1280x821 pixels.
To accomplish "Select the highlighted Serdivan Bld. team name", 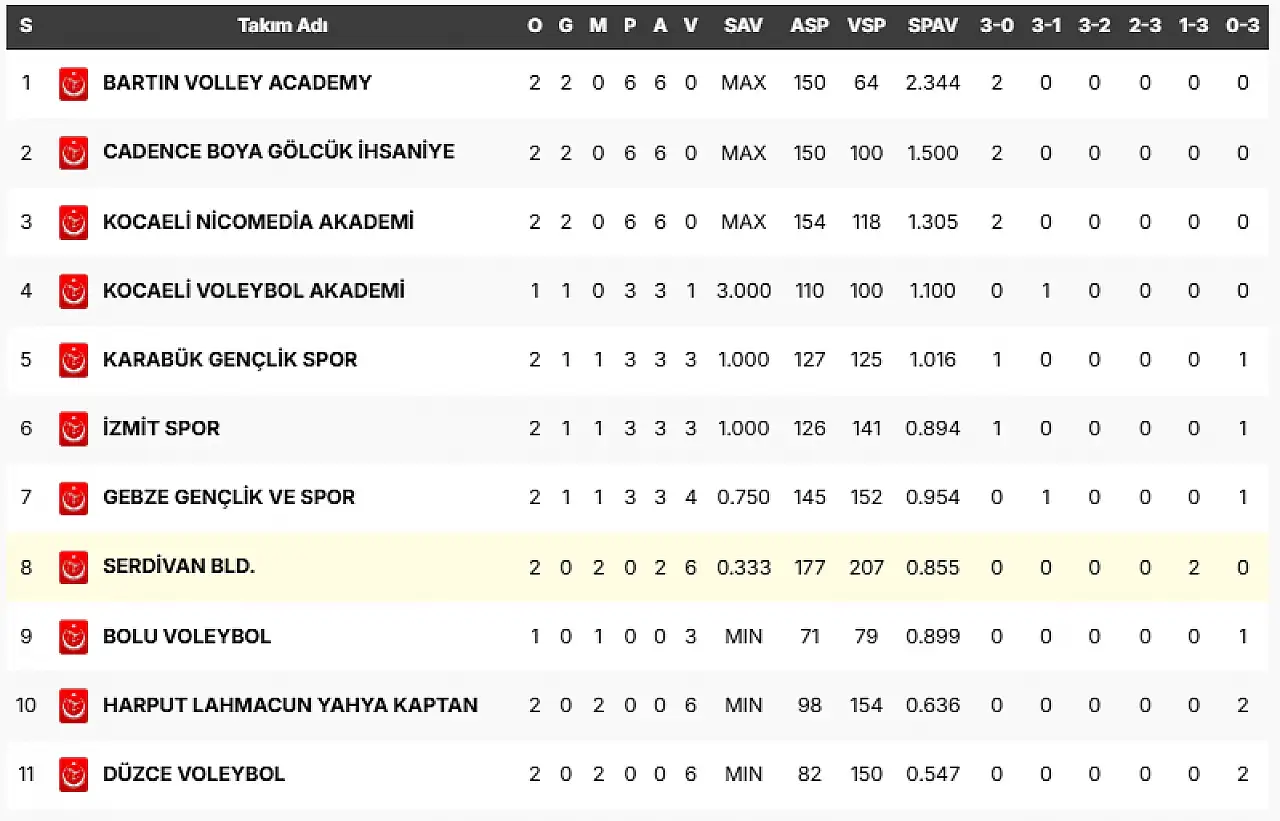I will [x=178, y=567].
